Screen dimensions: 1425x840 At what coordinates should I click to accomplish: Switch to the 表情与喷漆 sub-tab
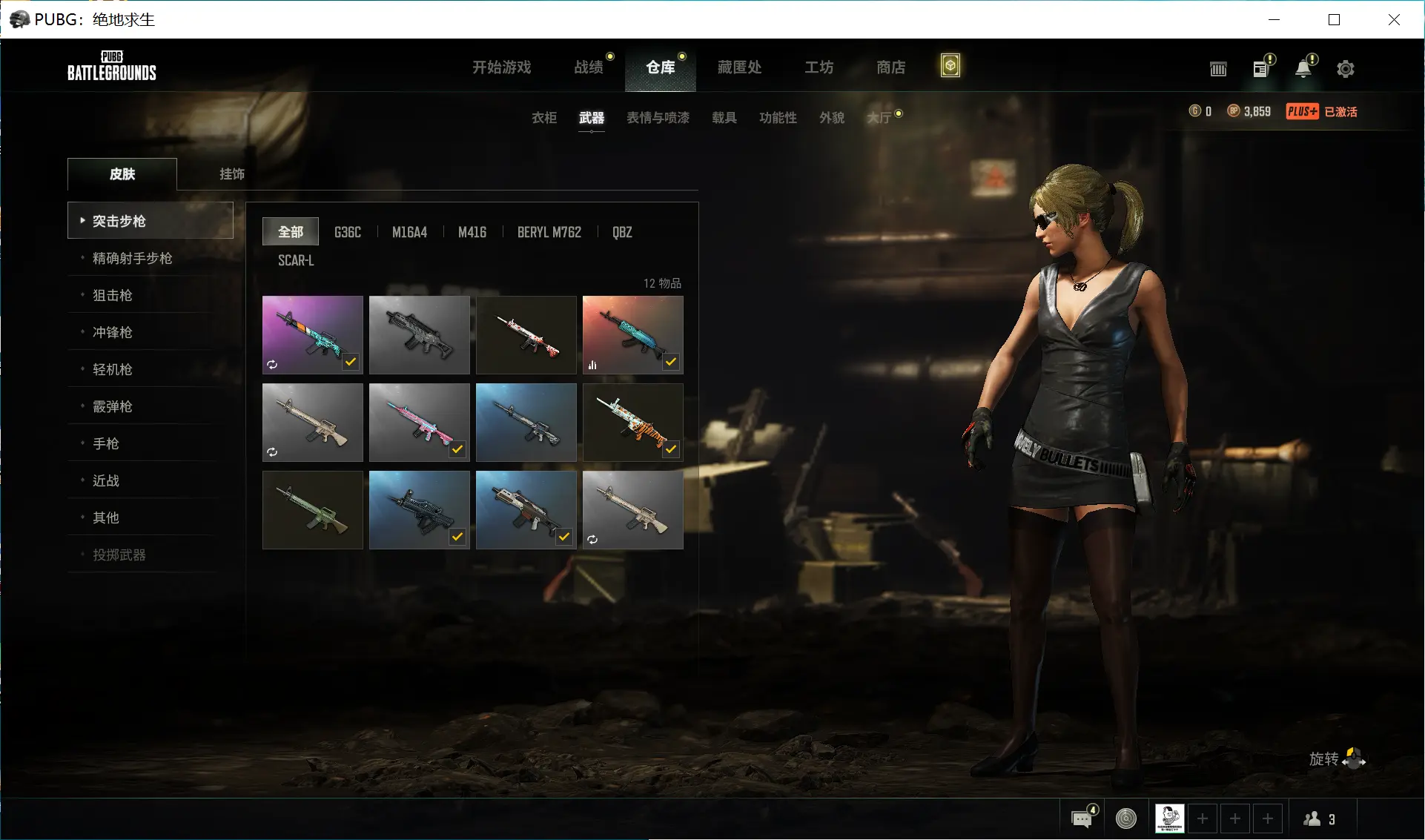pyautogui.click(x=658, y=117)
